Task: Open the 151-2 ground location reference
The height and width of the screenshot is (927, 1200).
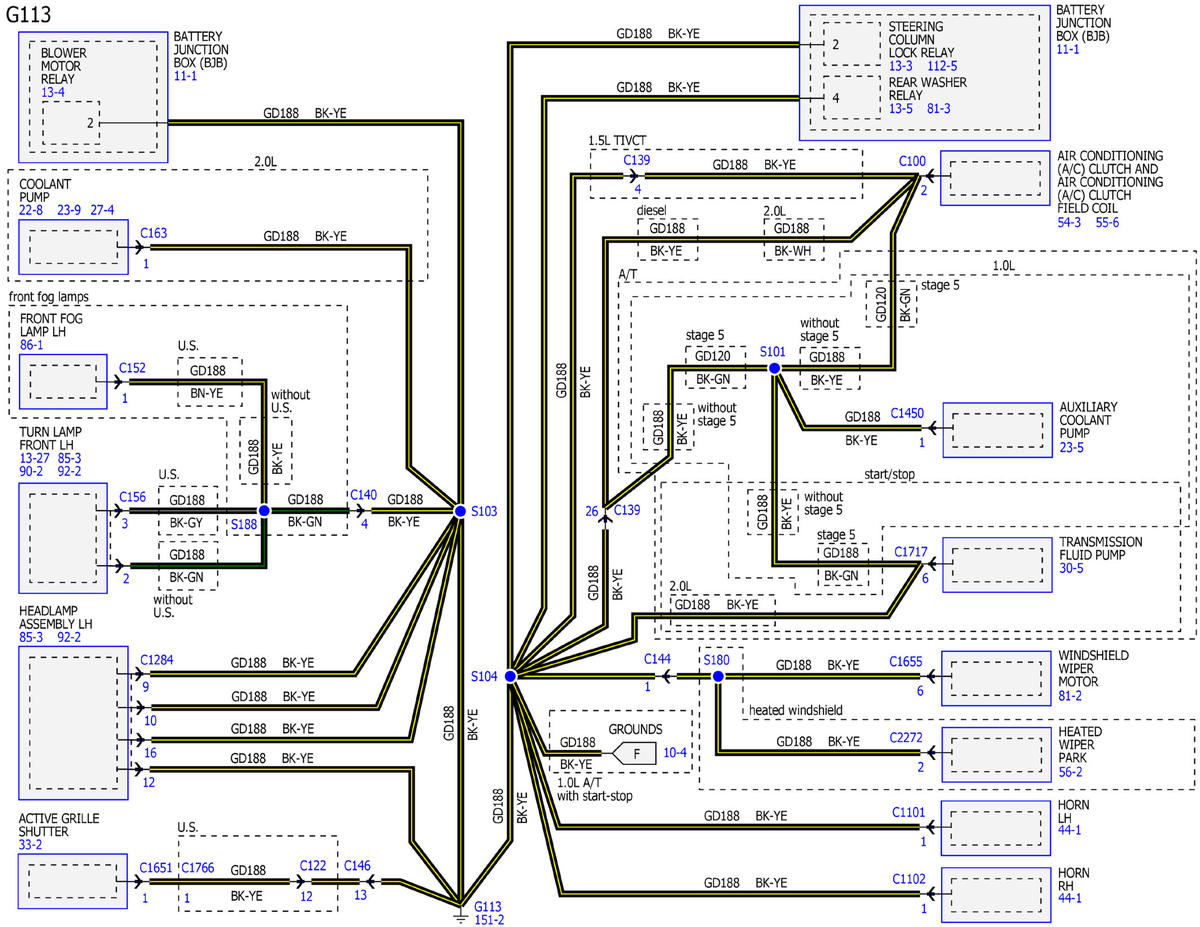Action: (488, 919)
